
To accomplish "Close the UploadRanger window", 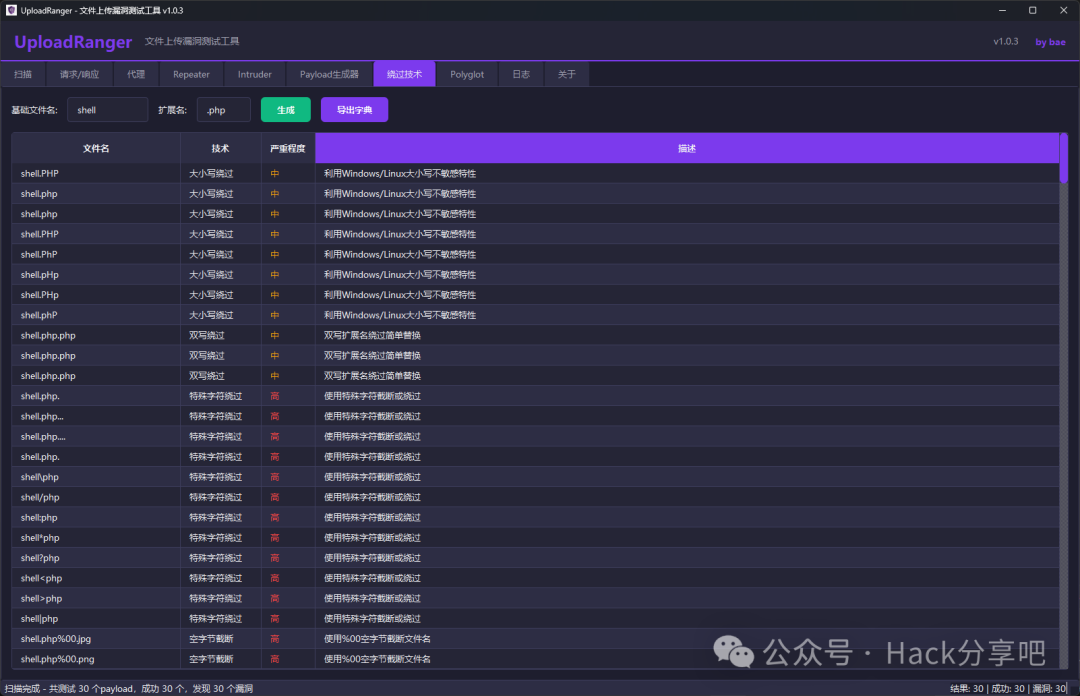I will click(1063, 10).
